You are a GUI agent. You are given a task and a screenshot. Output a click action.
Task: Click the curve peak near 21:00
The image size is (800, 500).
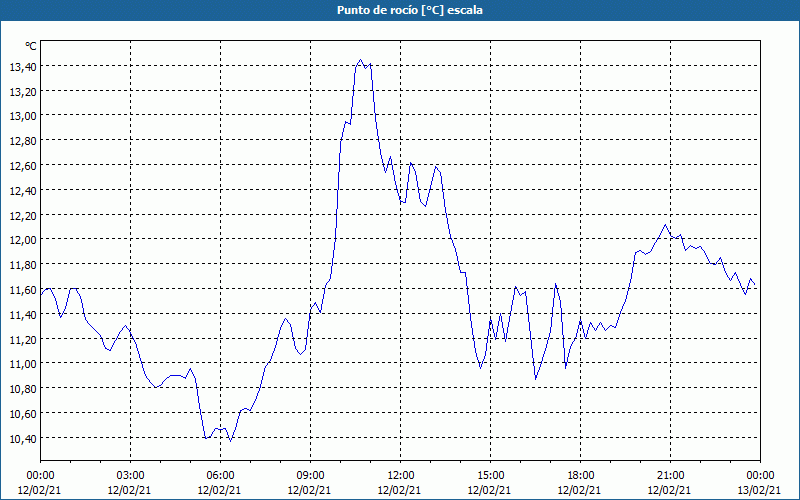pyautogui.click(x=665, y=224)
